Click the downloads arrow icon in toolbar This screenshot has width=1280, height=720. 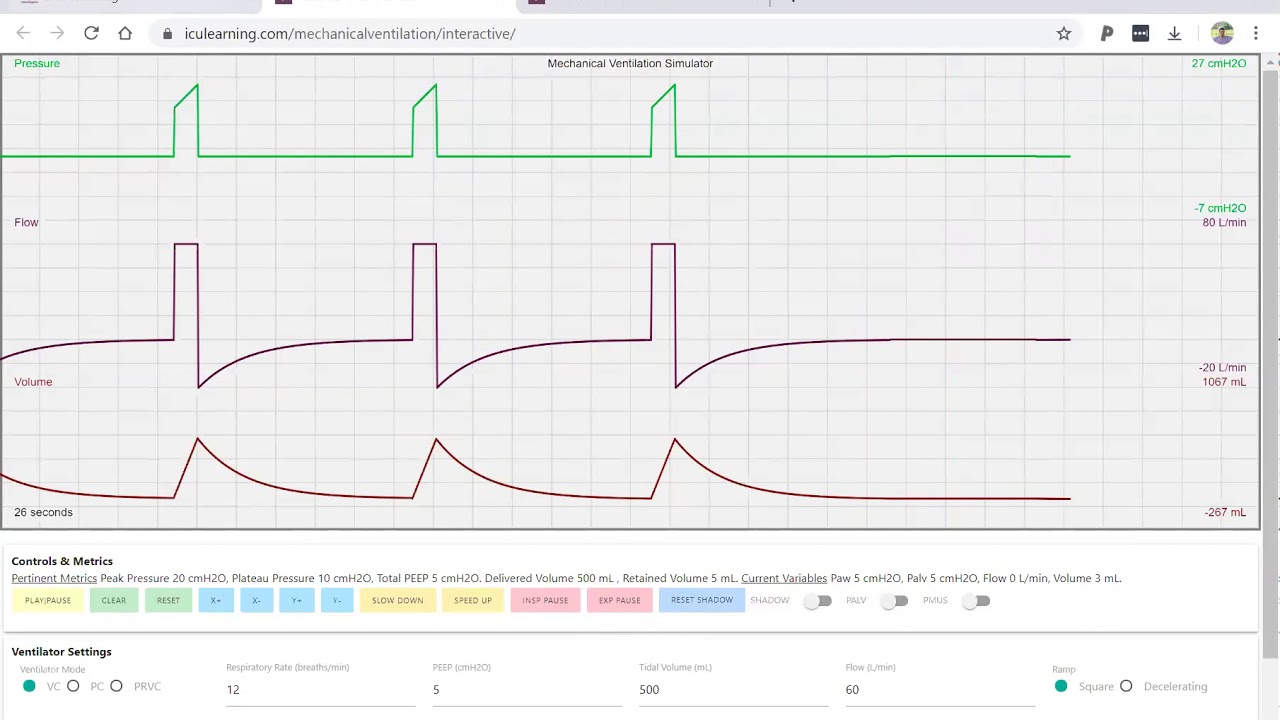[1175, 33]
